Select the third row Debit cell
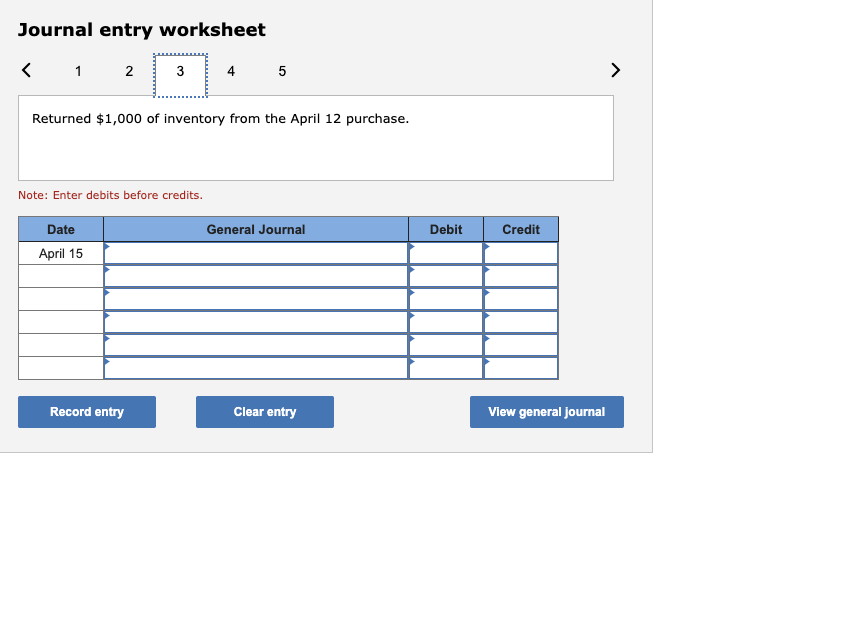Screen dimensions: 862x620 pyautogui.click(x=446, y=300)
